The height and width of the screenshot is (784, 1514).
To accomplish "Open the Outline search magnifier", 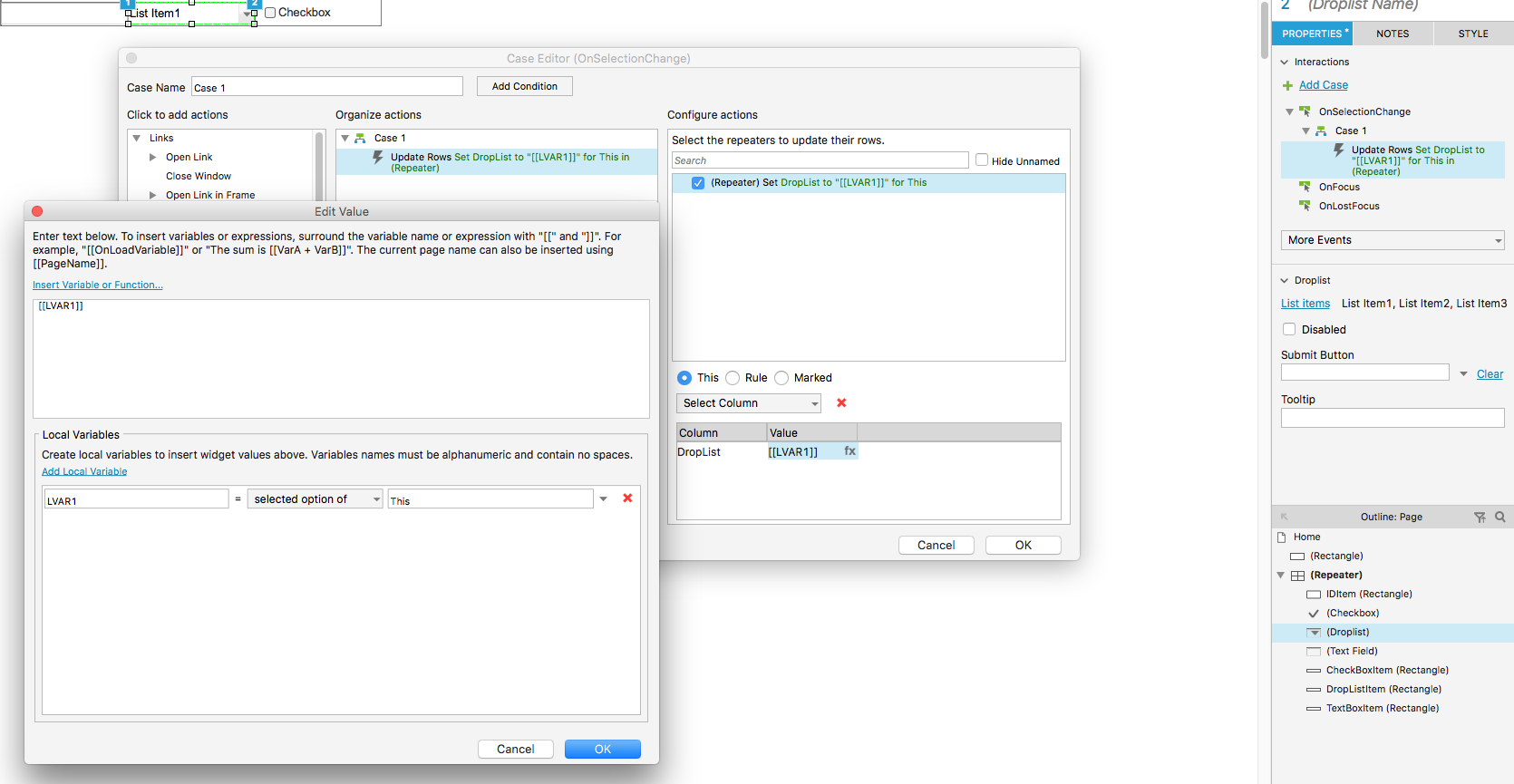I will [1500, 518].
